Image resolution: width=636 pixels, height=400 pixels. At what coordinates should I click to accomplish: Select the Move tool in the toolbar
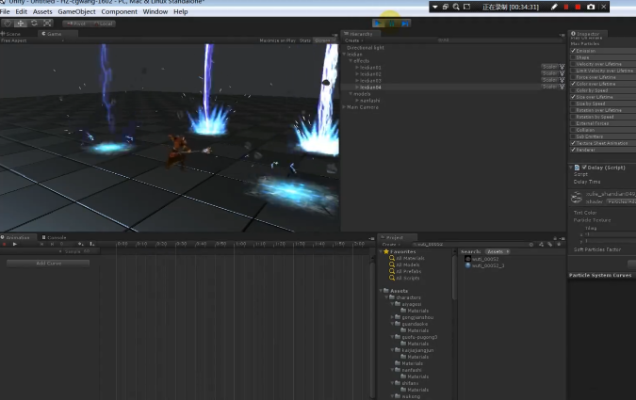pos(20,22)
